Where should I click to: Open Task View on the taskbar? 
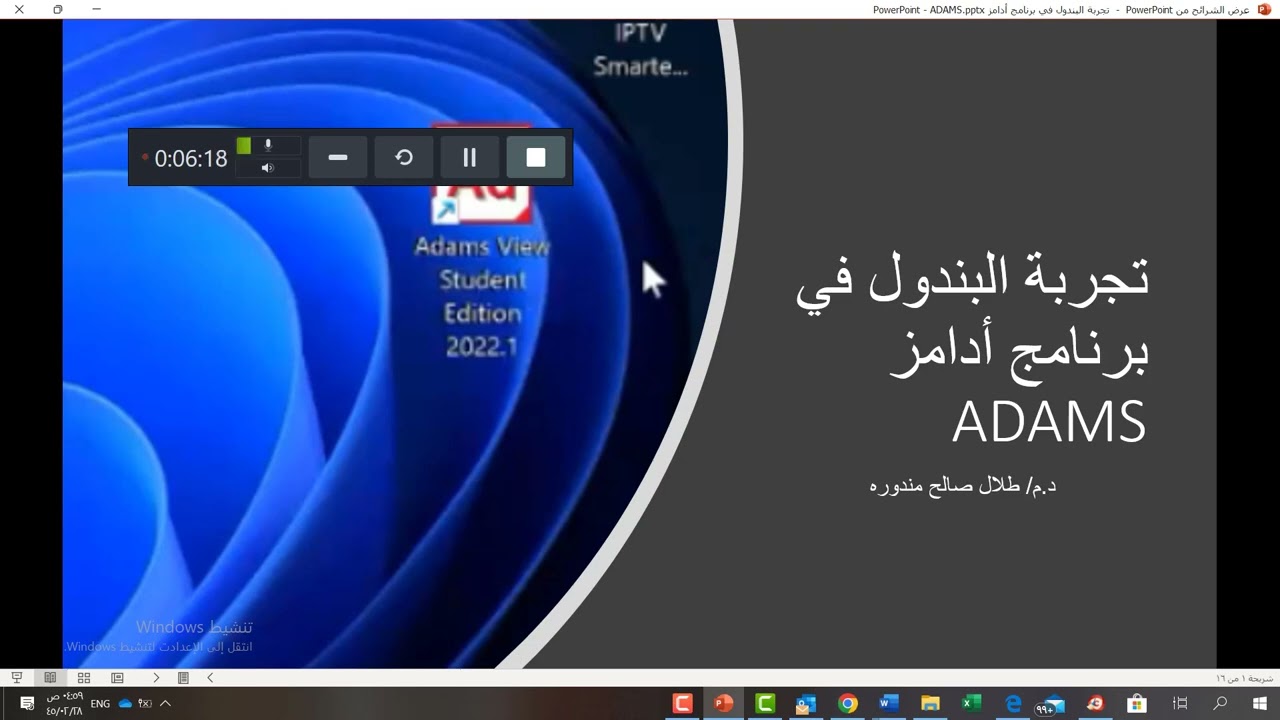click(1179, 704)
